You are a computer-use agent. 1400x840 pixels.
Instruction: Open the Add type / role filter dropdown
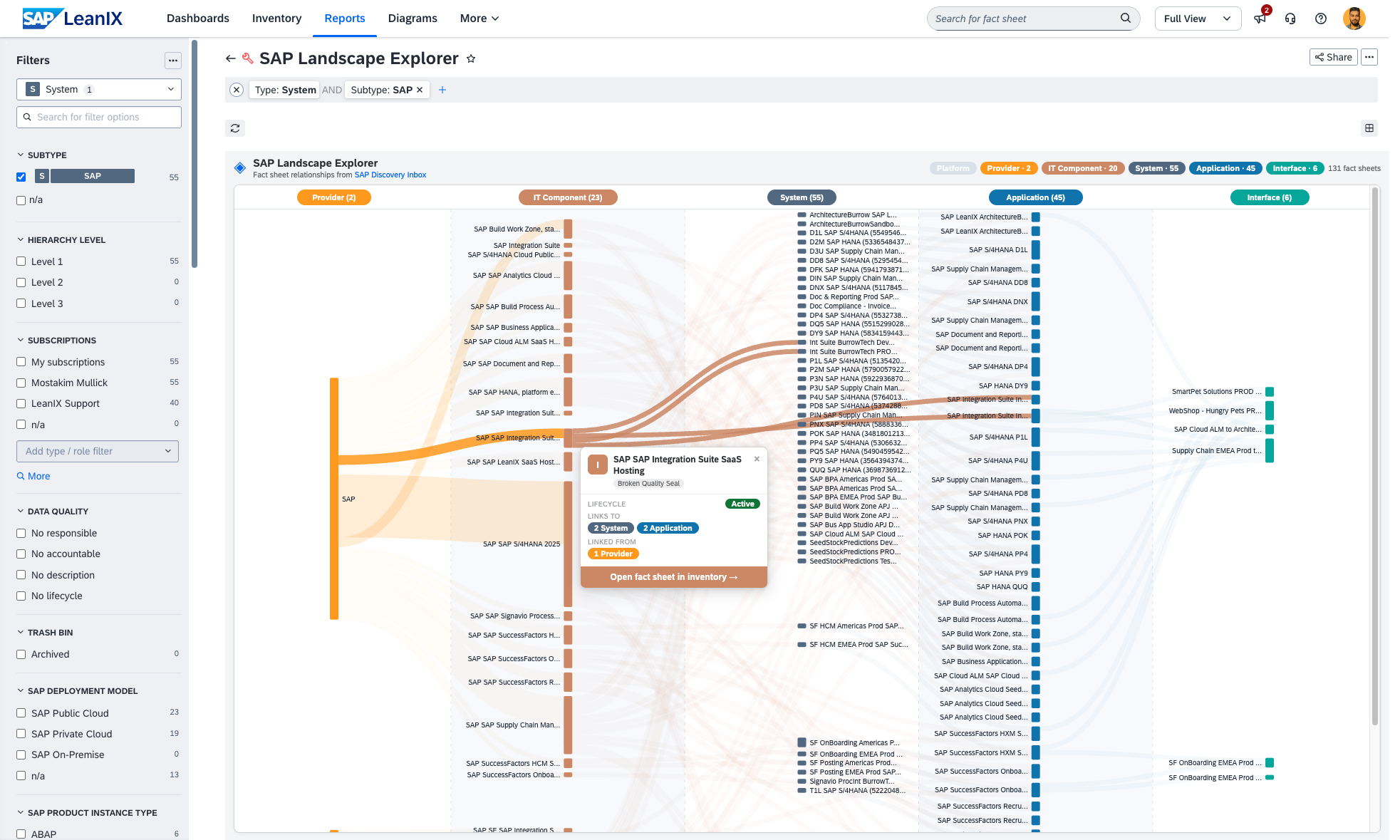pyautogui.click(x=98, y=451)
